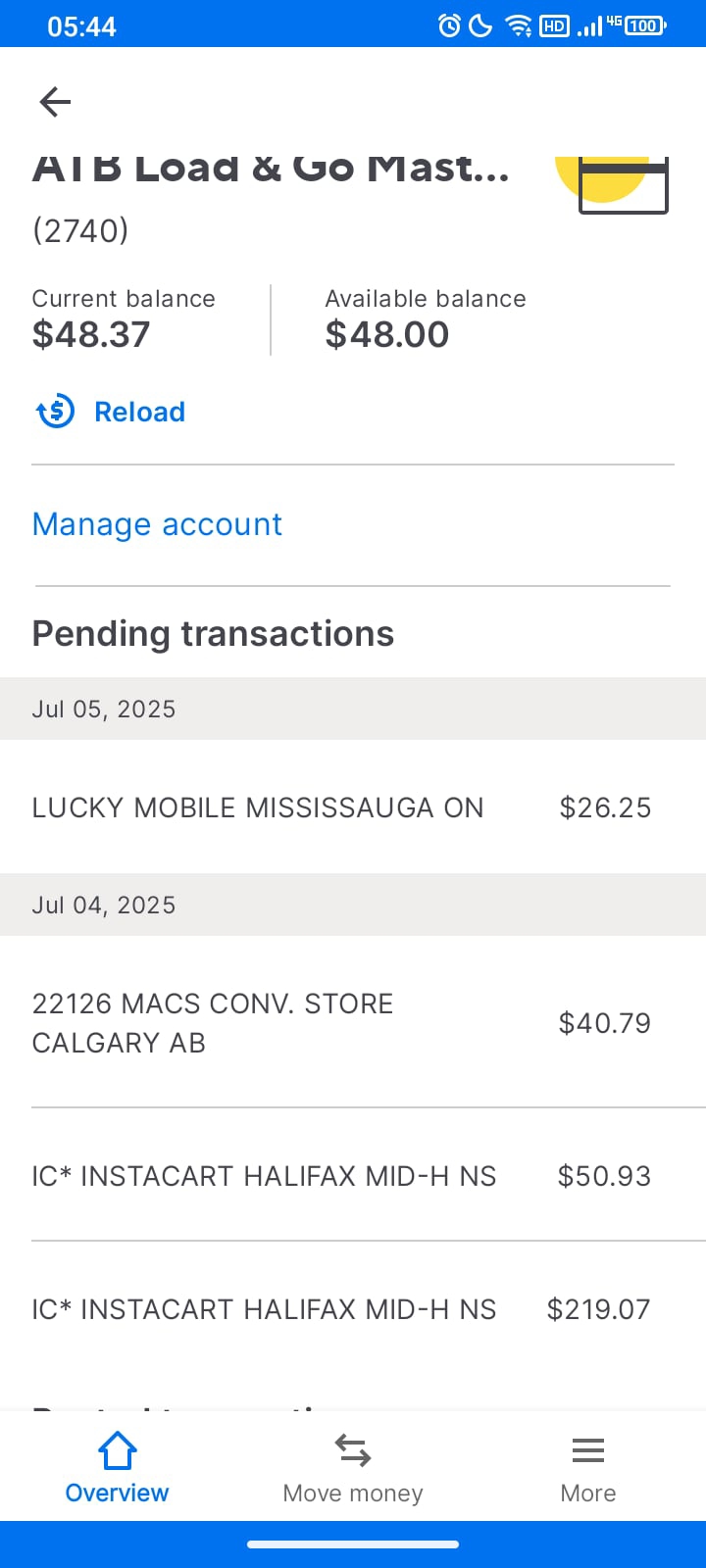This screenshot has width=706, height=1568.
Task: Tap the battery indicator in status bar
Action: point(644,25)
